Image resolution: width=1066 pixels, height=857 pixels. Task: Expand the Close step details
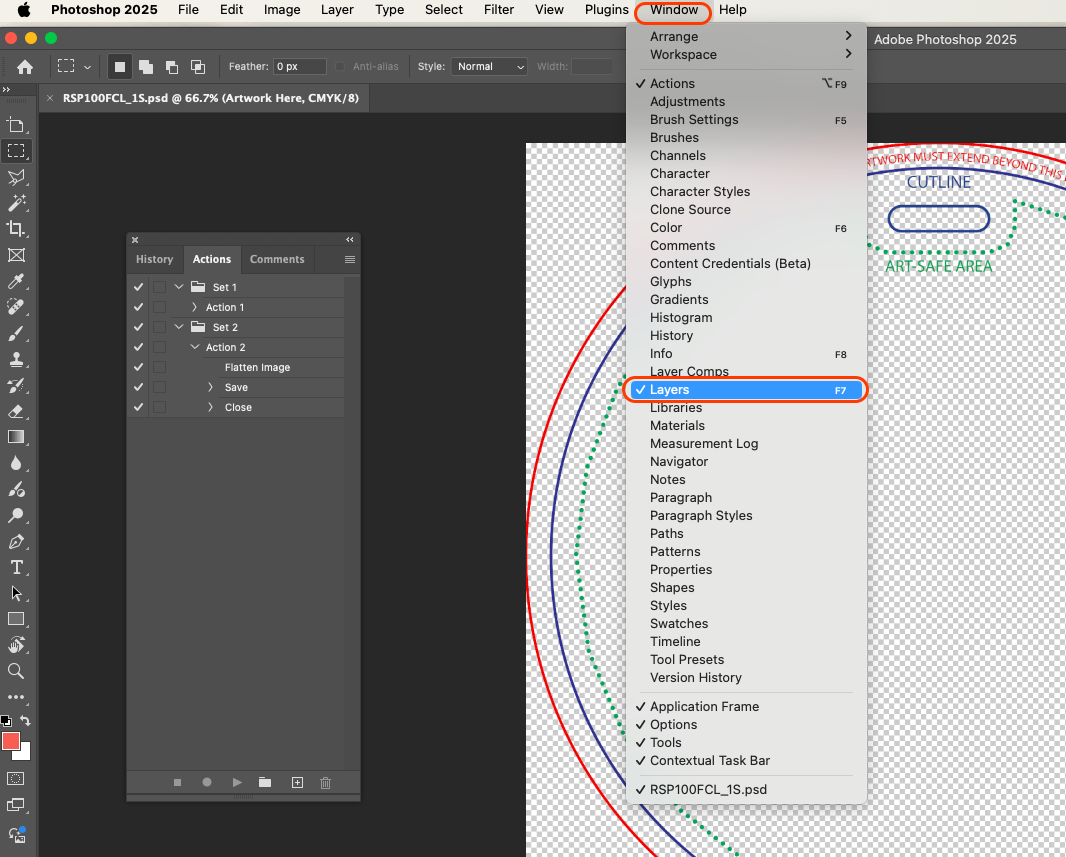[210, 407]
